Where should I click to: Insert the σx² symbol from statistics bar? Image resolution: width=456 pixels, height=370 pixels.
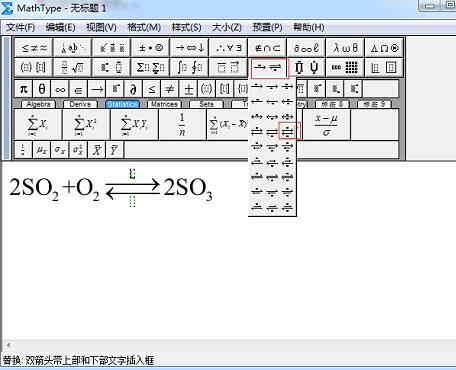pos(78,150)
